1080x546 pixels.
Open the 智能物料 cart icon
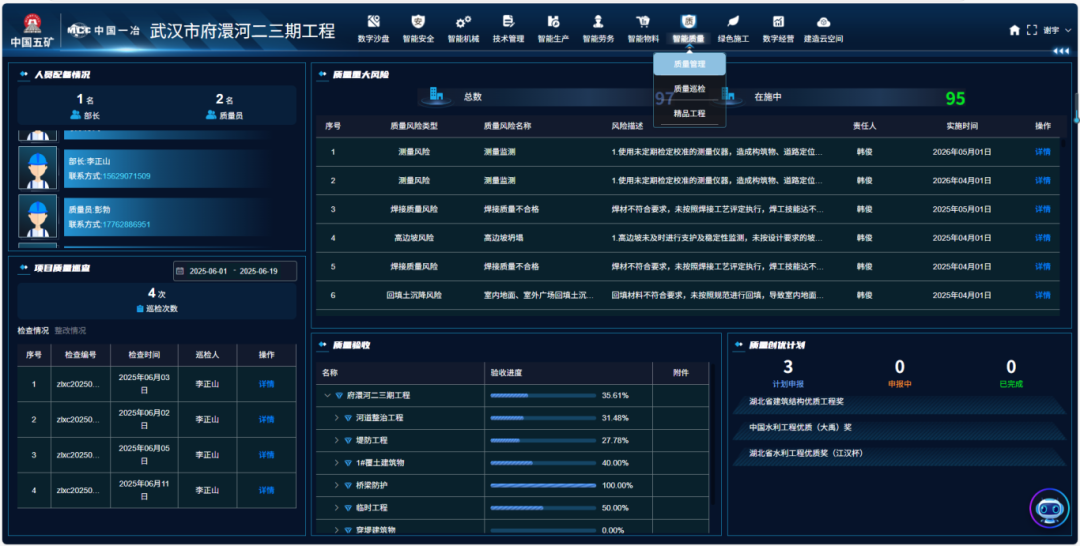643,22
